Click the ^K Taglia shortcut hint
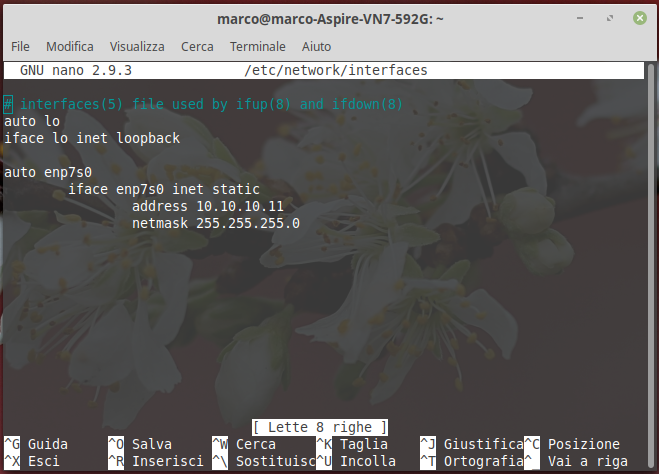The height and width of the screenshot is (474, 659). (352, 444)
